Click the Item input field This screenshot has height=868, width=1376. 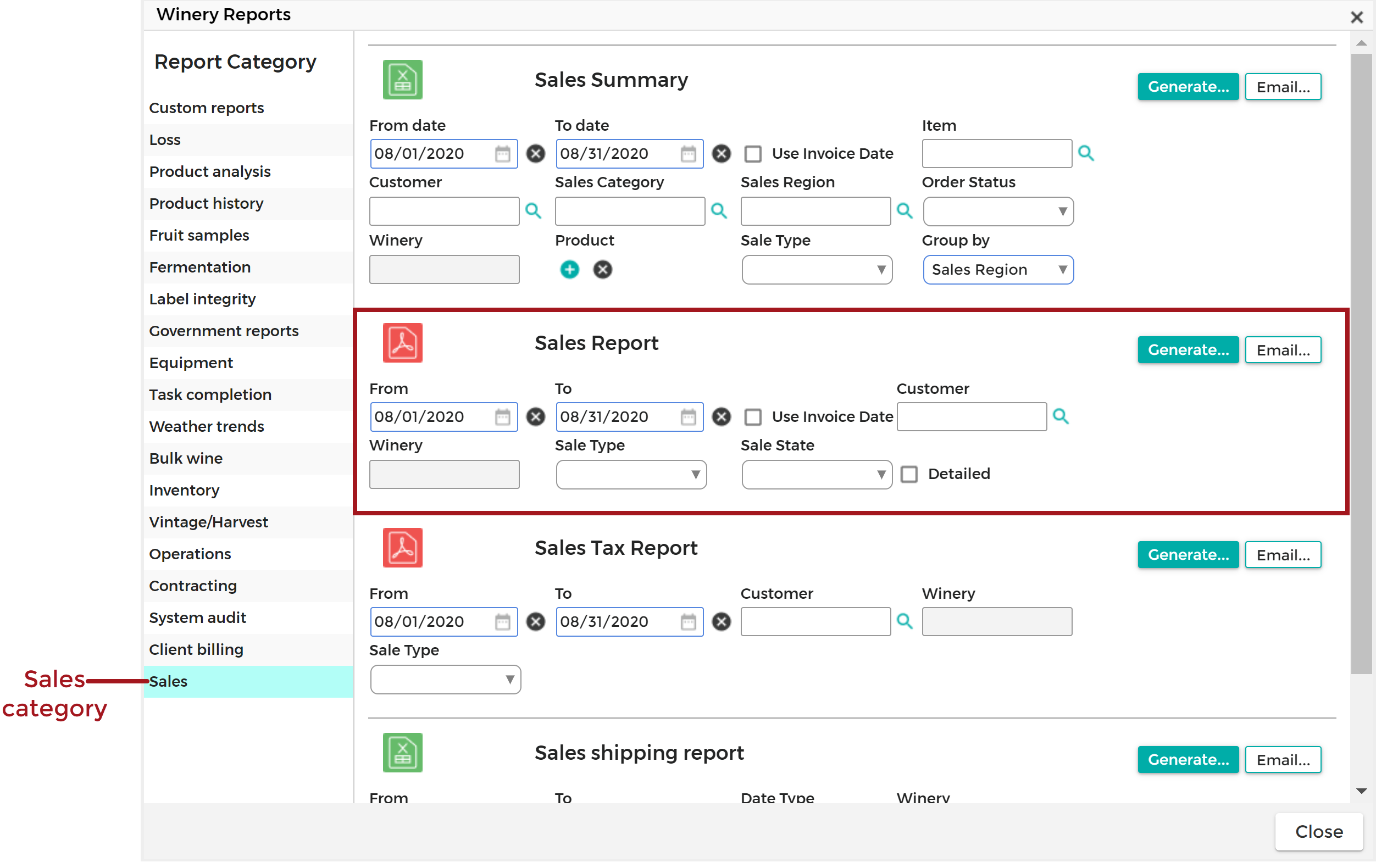click(x=997, y=154)
